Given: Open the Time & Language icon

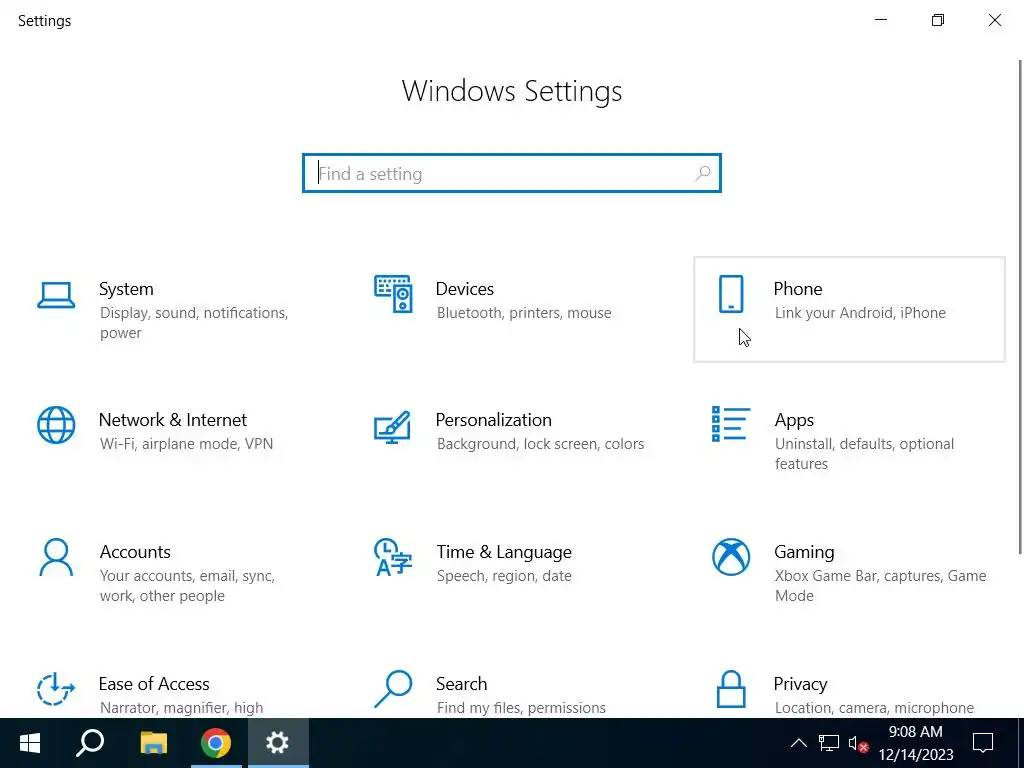Looking at the screenshot, I should coord(392,557).
